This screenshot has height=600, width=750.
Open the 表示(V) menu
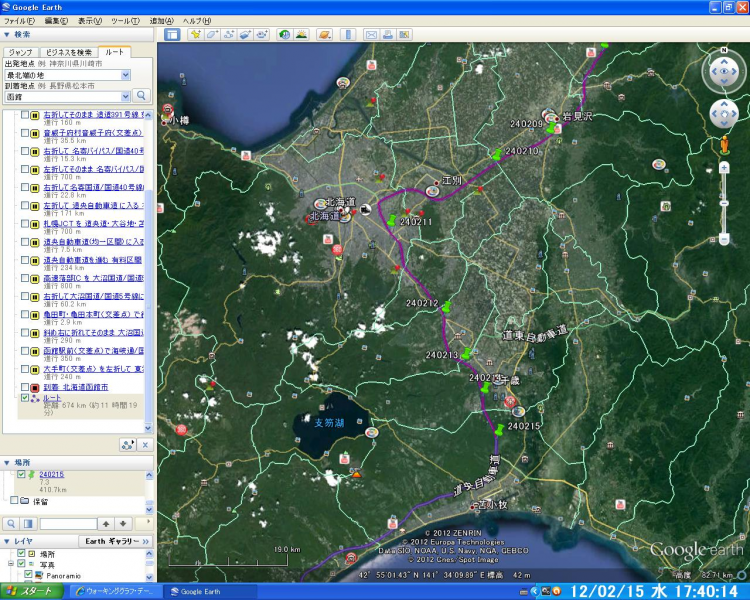tap(90, 21)
